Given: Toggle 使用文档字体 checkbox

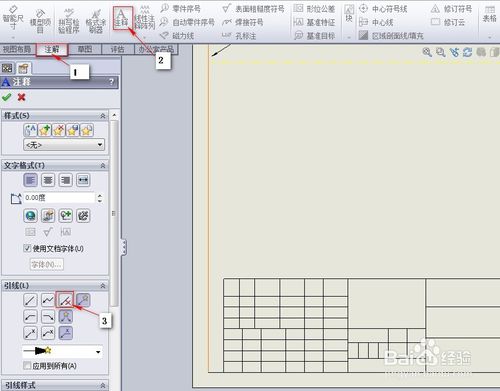Looking at the screenshot, I should 27,248.
